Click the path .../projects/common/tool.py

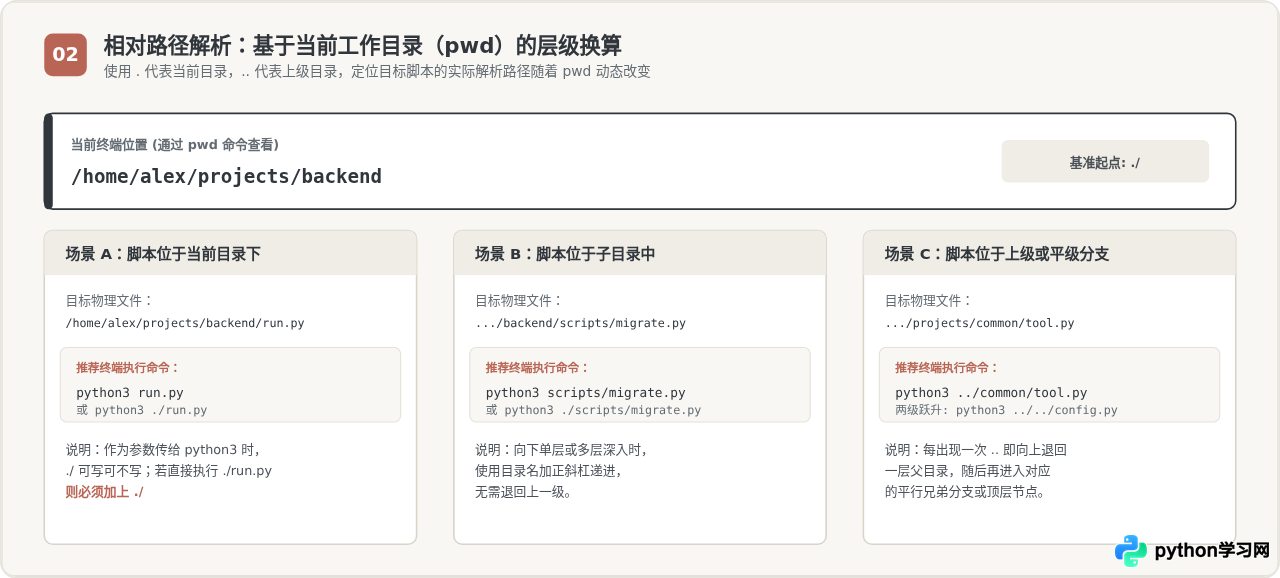(980, 323)
